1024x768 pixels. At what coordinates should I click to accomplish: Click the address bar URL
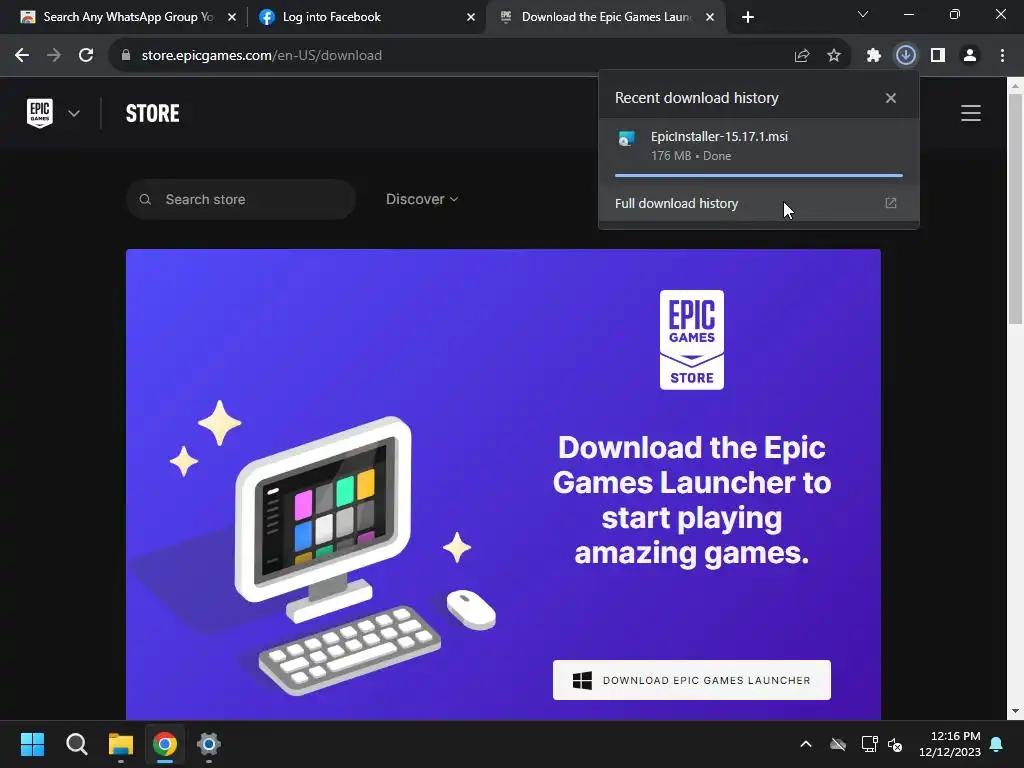[x=261, y=56]
